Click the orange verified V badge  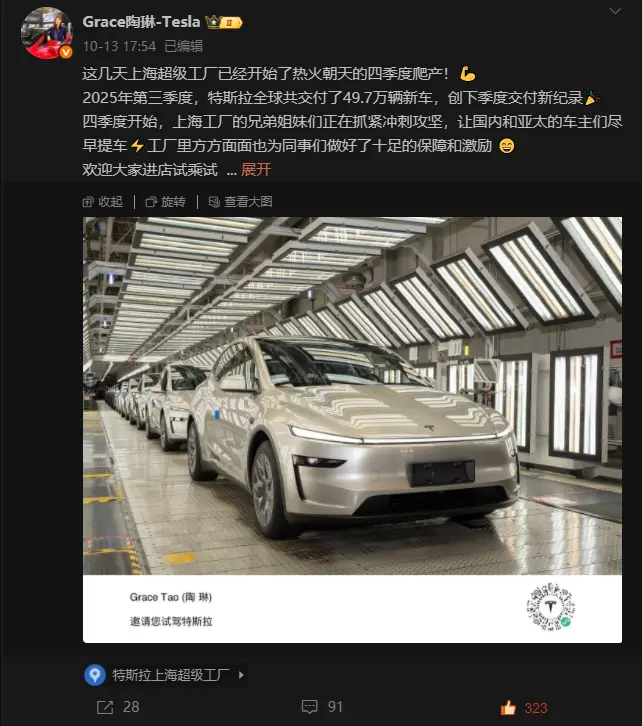pos(66,52)
